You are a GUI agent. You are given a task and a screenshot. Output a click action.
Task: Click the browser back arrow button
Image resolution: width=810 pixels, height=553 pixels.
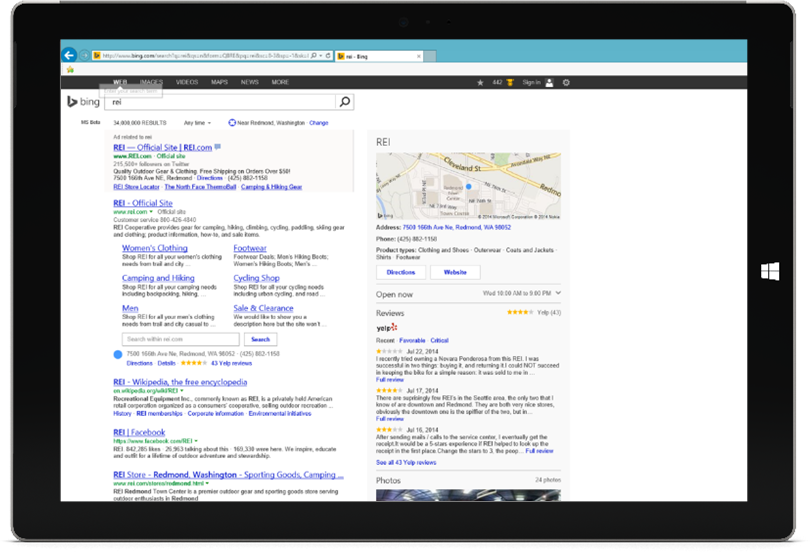(x=69, y=55)
